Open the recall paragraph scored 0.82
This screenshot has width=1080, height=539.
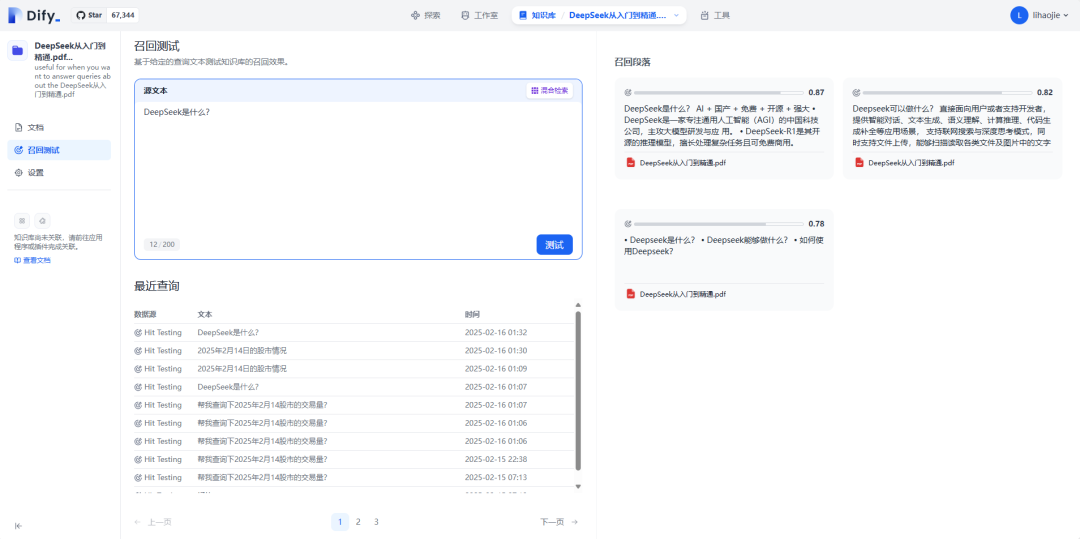[952, 129]
